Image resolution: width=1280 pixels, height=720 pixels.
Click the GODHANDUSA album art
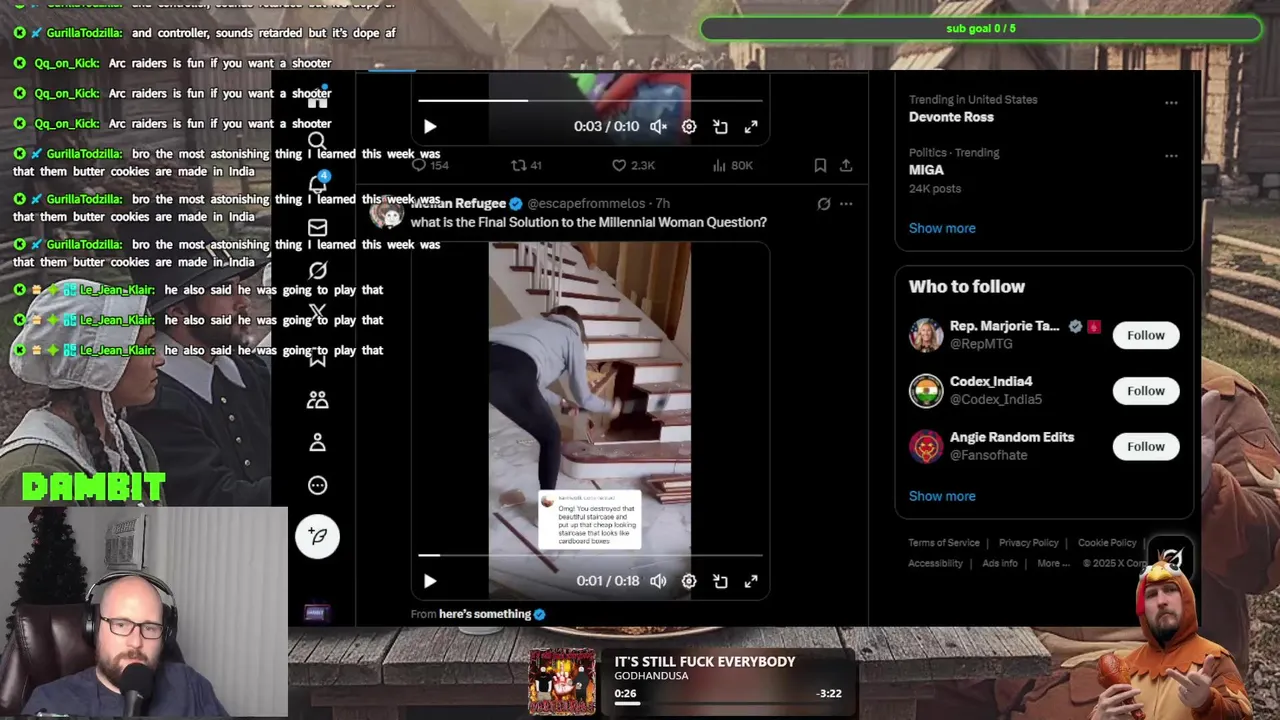562,683
